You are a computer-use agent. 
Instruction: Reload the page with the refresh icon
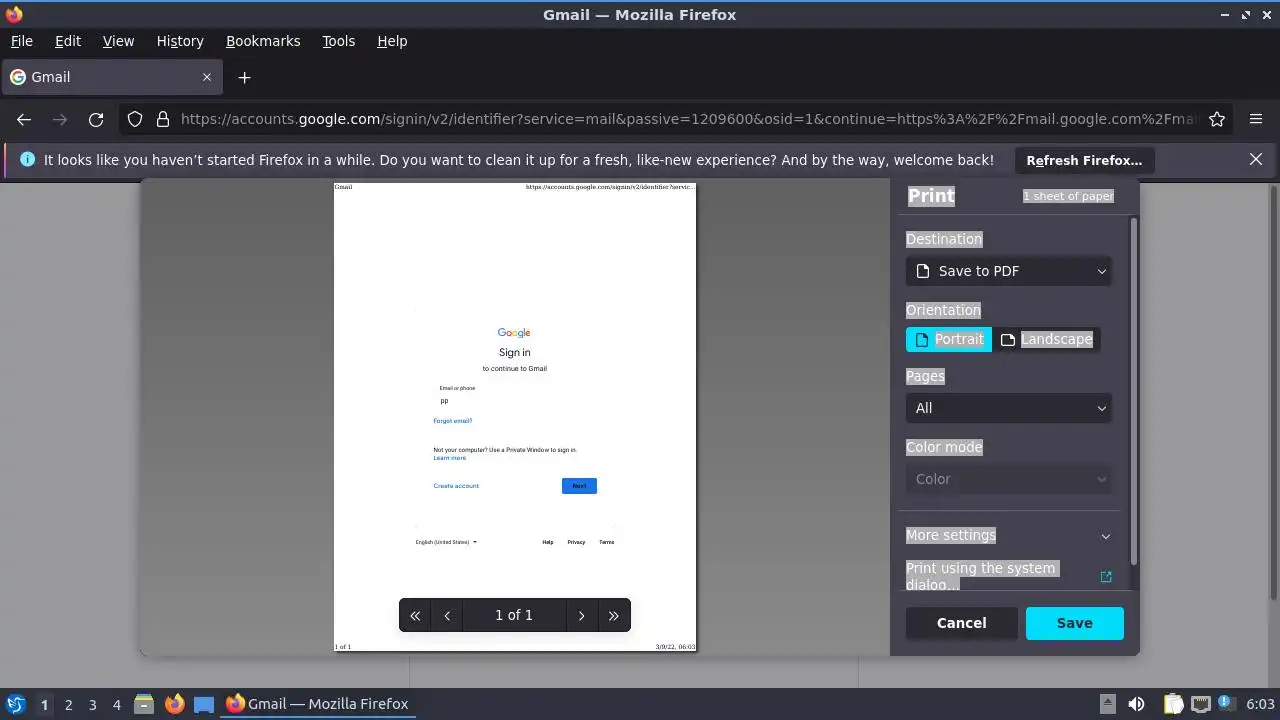pyautogui.click(x=96, y=119)
